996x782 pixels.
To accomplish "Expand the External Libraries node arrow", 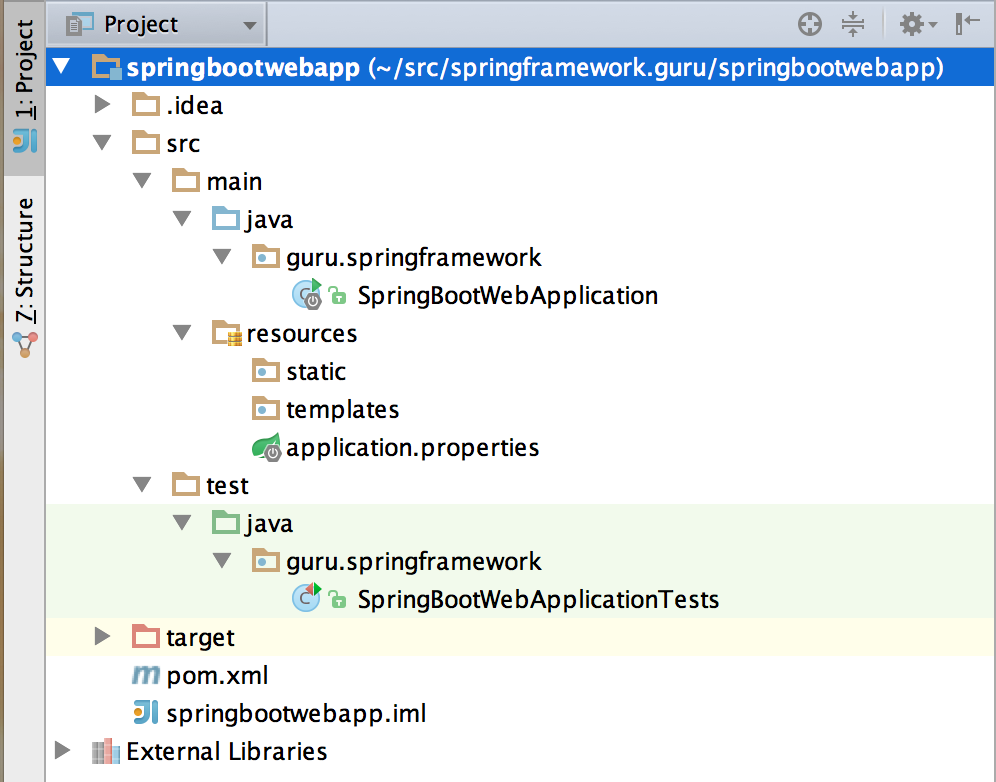I will (62, 750).
